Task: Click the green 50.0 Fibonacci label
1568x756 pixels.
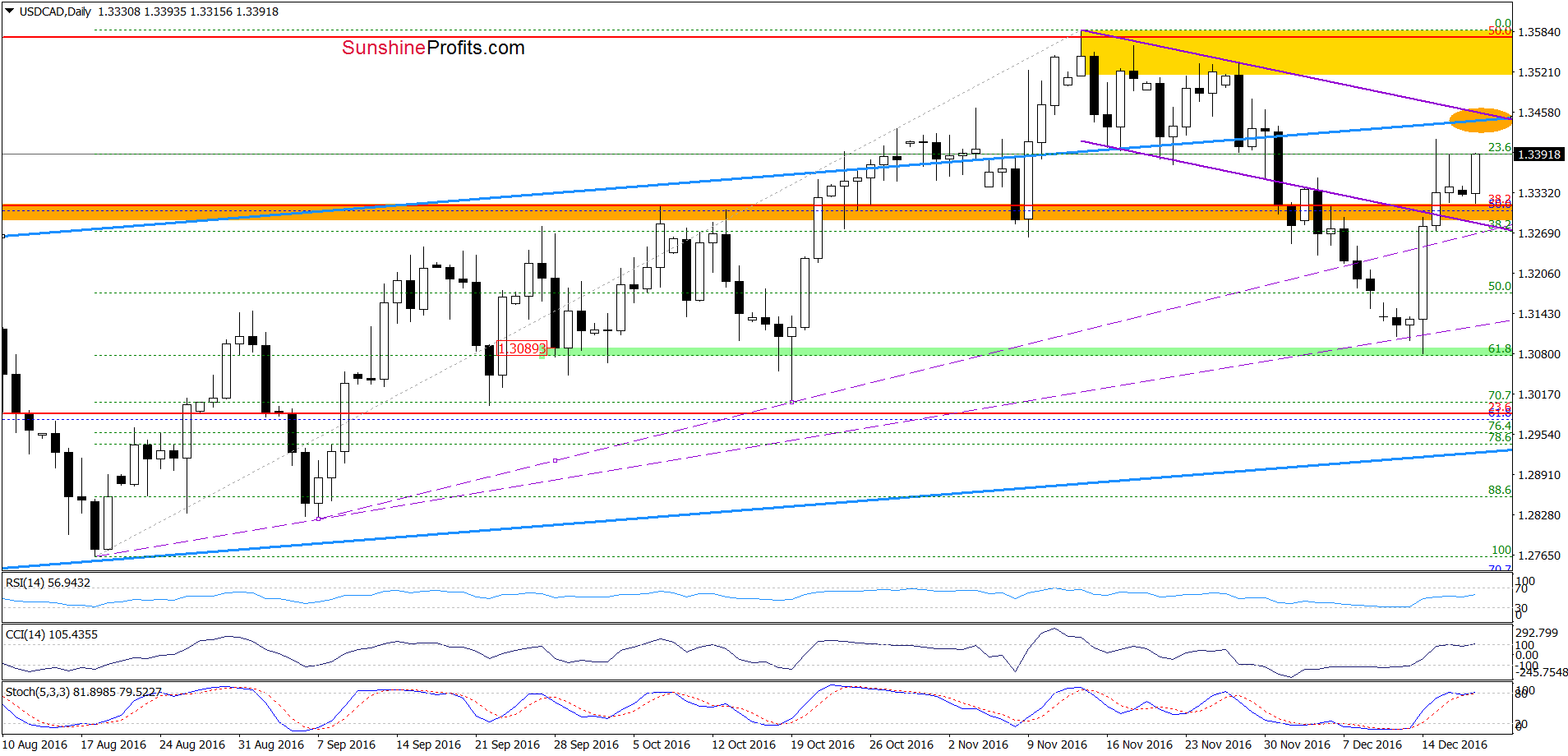Action: point(1499,286)
